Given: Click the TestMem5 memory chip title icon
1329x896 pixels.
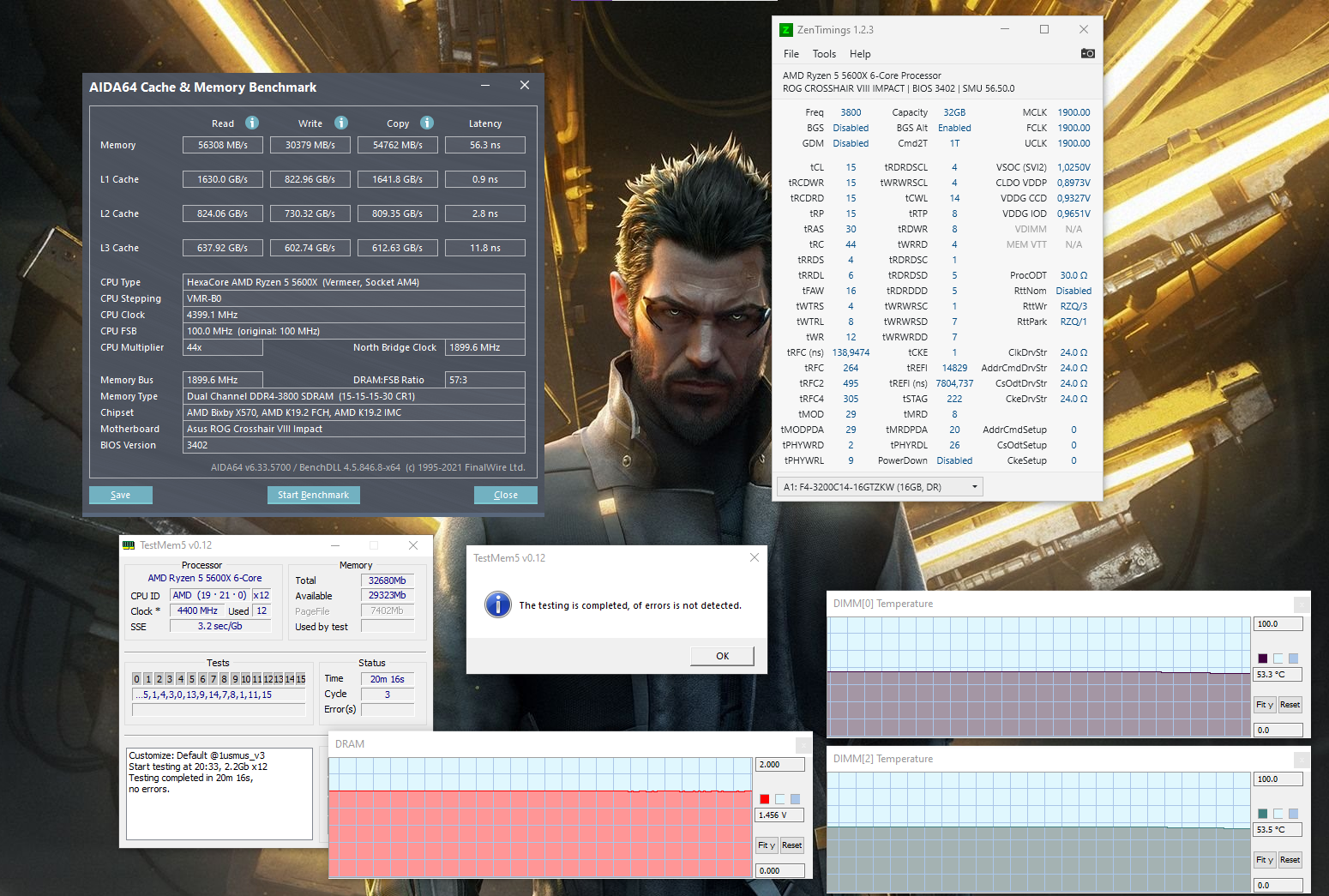Looking at the screenshot, I should coord(129,545).
